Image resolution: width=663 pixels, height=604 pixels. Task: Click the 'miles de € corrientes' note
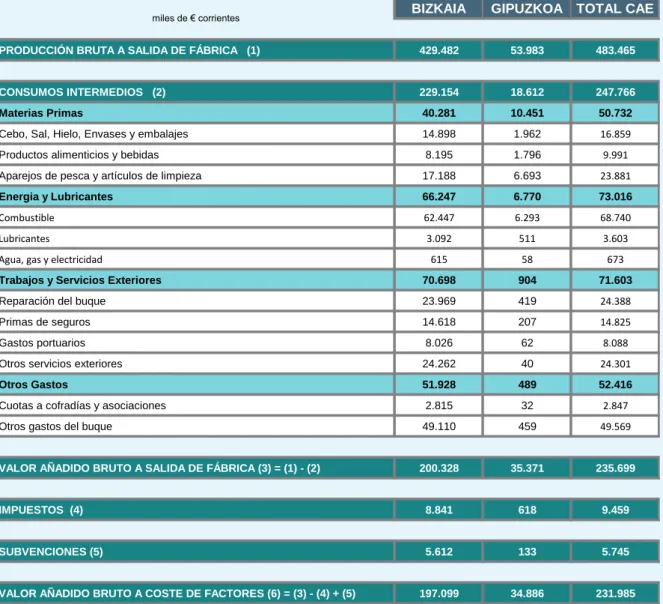pyautogui.click(x=196, y=18)
